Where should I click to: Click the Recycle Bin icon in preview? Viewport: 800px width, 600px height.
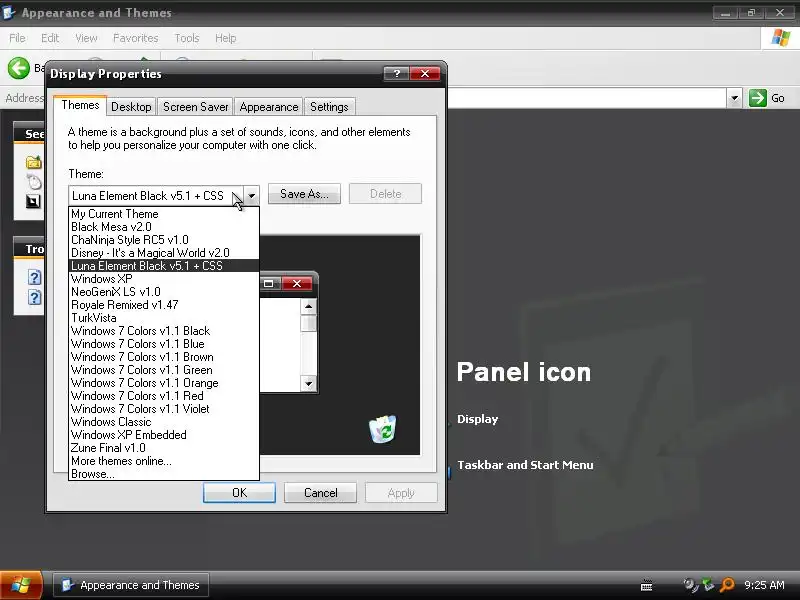coord(382,429)
